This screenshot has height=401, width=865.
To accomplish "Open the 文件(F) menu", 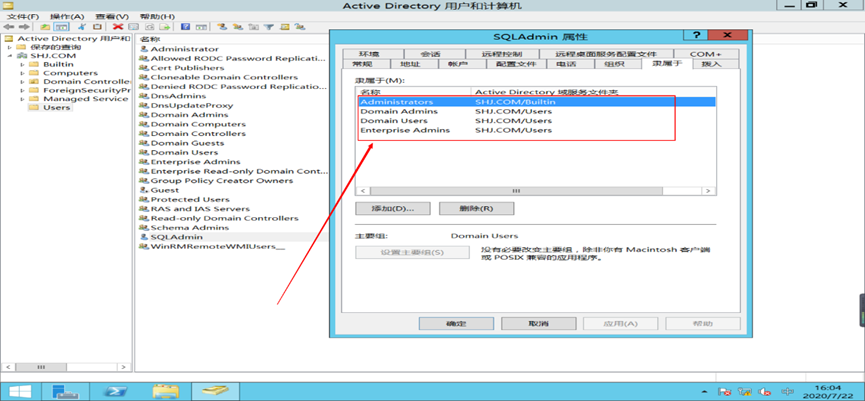I will [23, 17].
